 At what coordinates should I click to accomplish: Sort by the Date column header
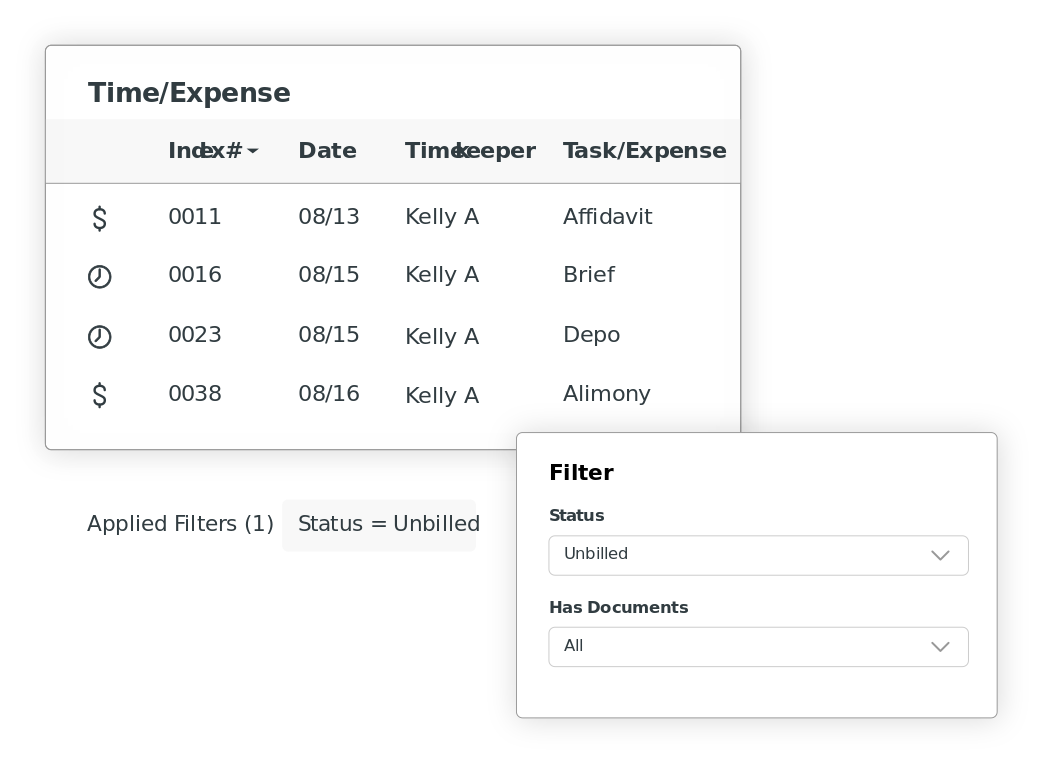point(327,151)
